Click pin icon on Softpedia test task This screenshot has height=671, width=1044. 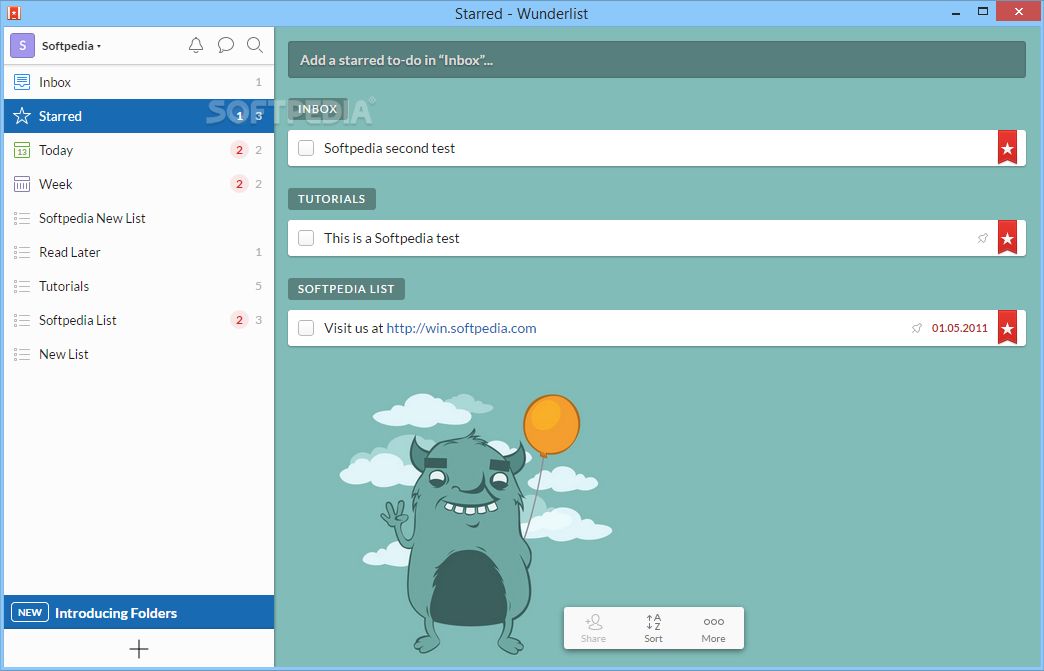pyautogui.click(x=982, y=238)
